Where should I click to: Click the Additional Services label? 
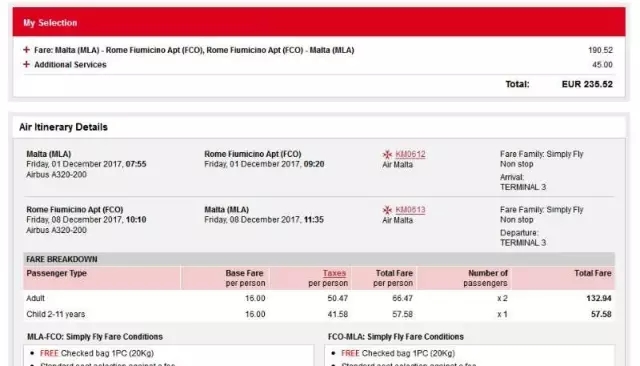point(70,64)
